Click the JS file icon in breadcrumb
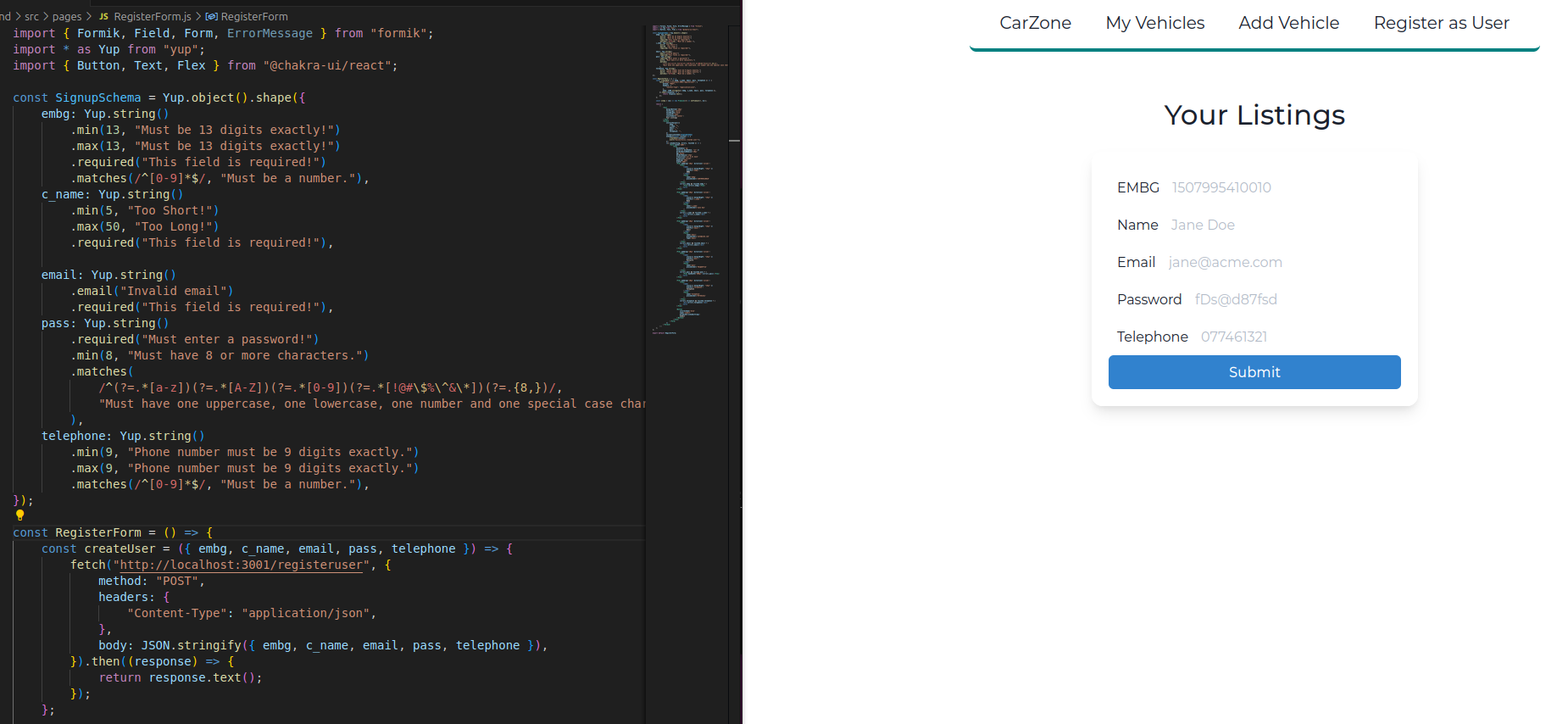This screenshot has height=724, width=1568. [x=103, y=16]
